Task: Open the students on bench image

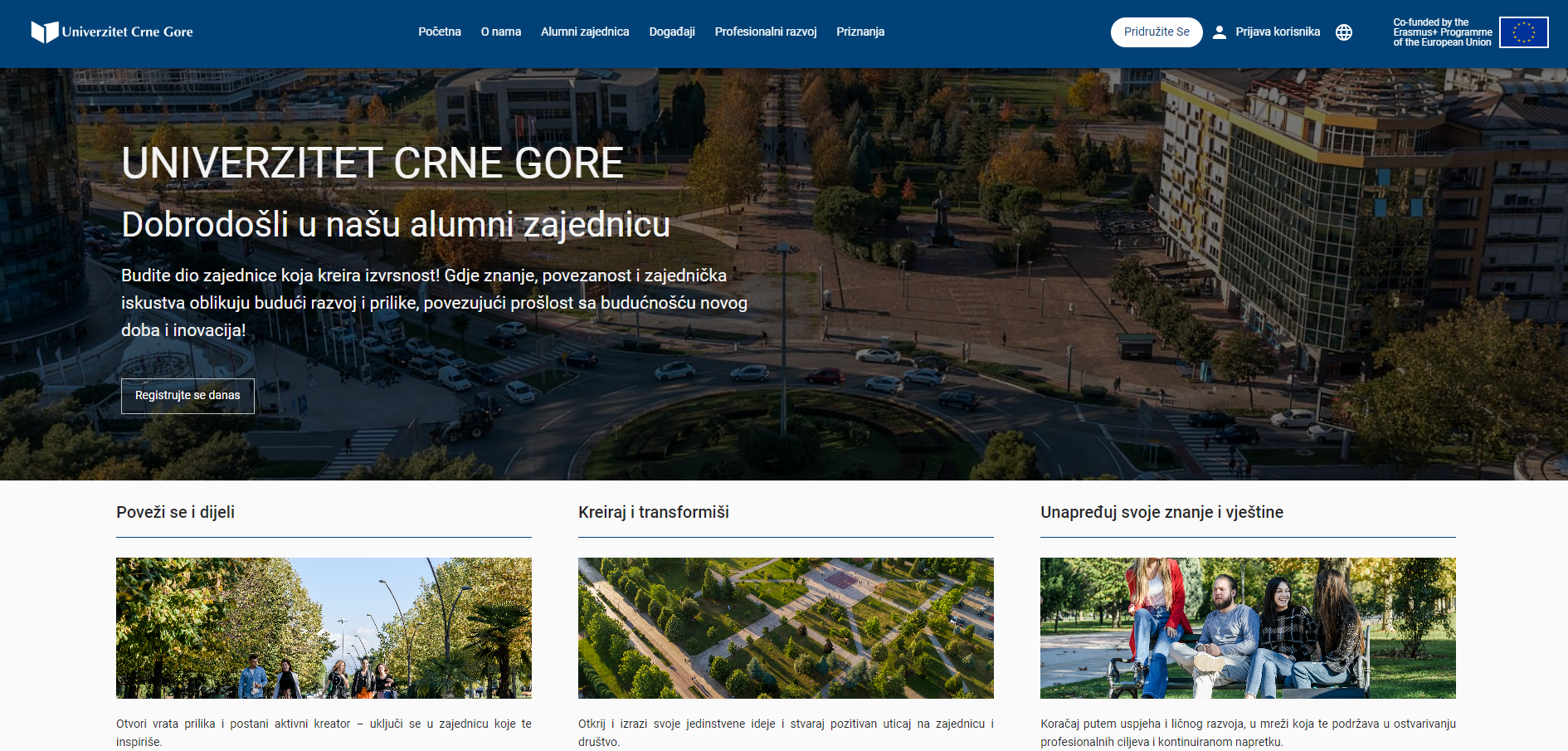Action: click(1248, 628)
